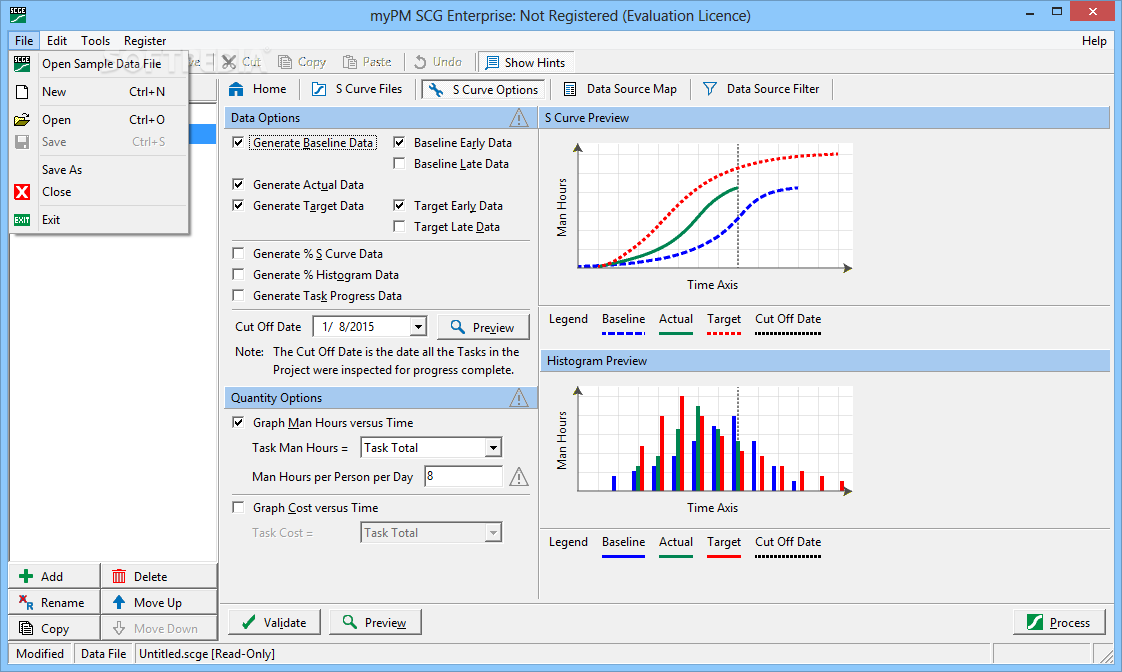Image resolution: width=1122 pixels, height=672 pixels.
Task: Click the Quantity Options warning triangle
Action: 519,397
